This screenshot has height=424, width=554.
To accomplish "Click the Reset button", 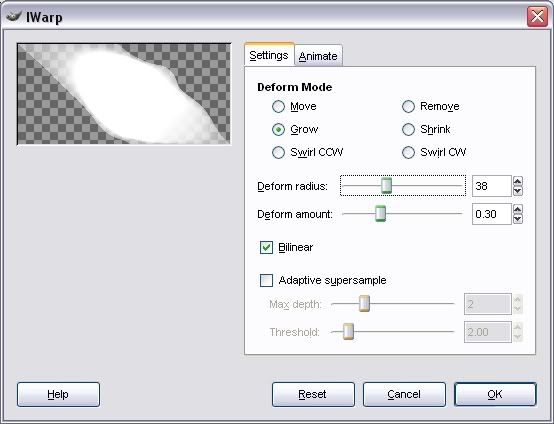I will click(x=313, y=394).
